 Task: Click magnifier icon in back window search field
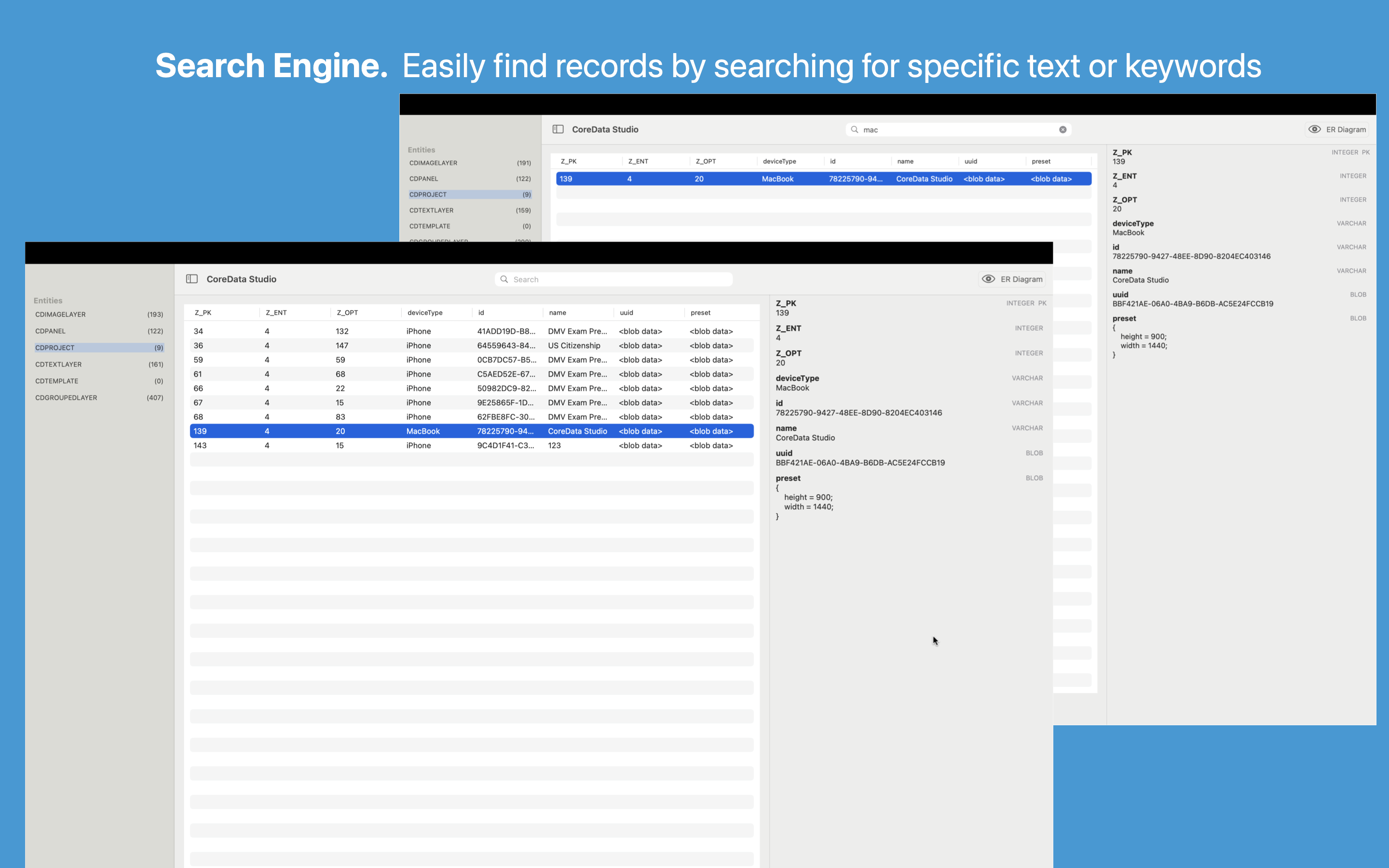pos(855,130)
